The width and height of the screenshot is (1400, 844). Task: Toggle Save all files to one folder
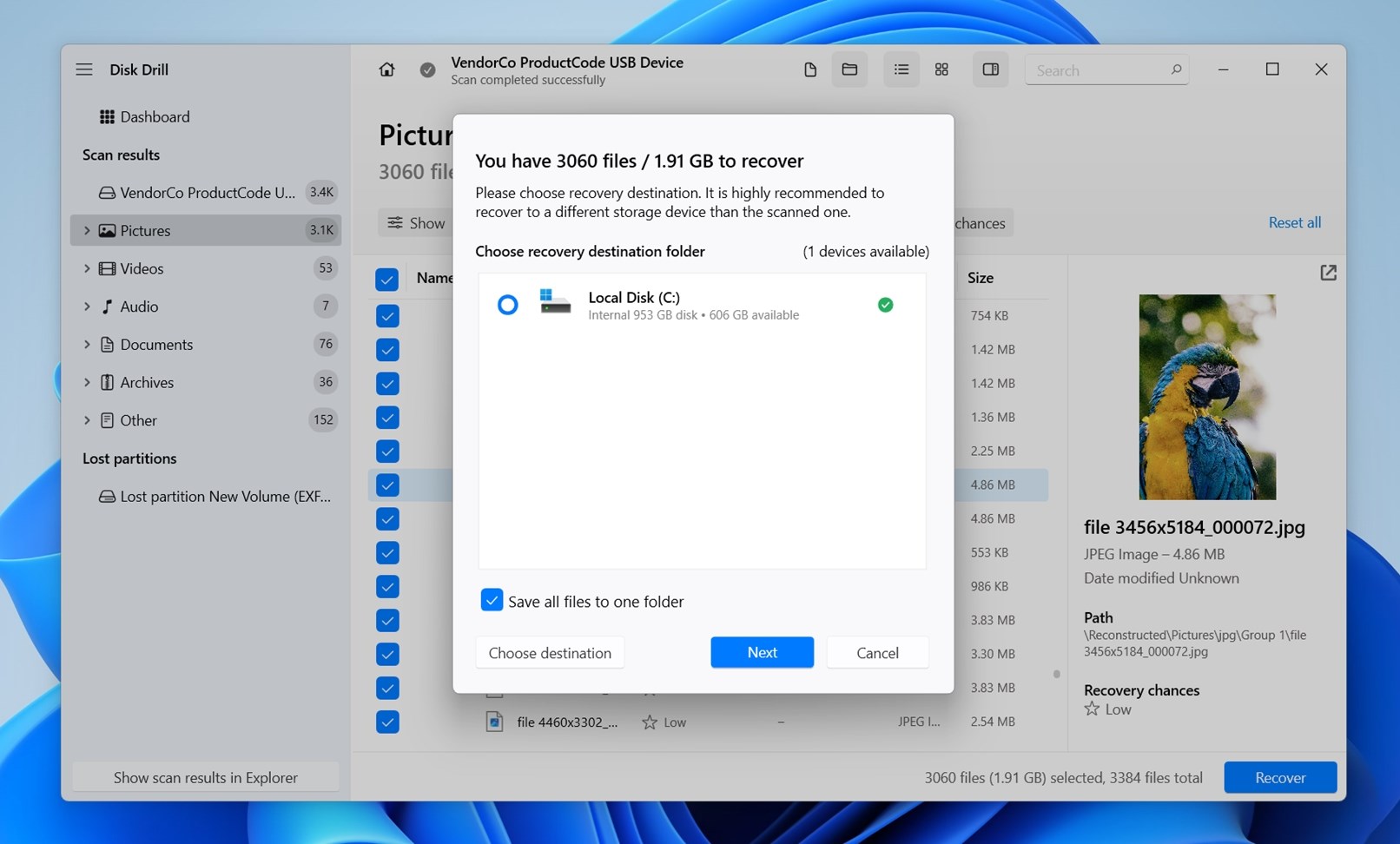click(x=492, y=601)
